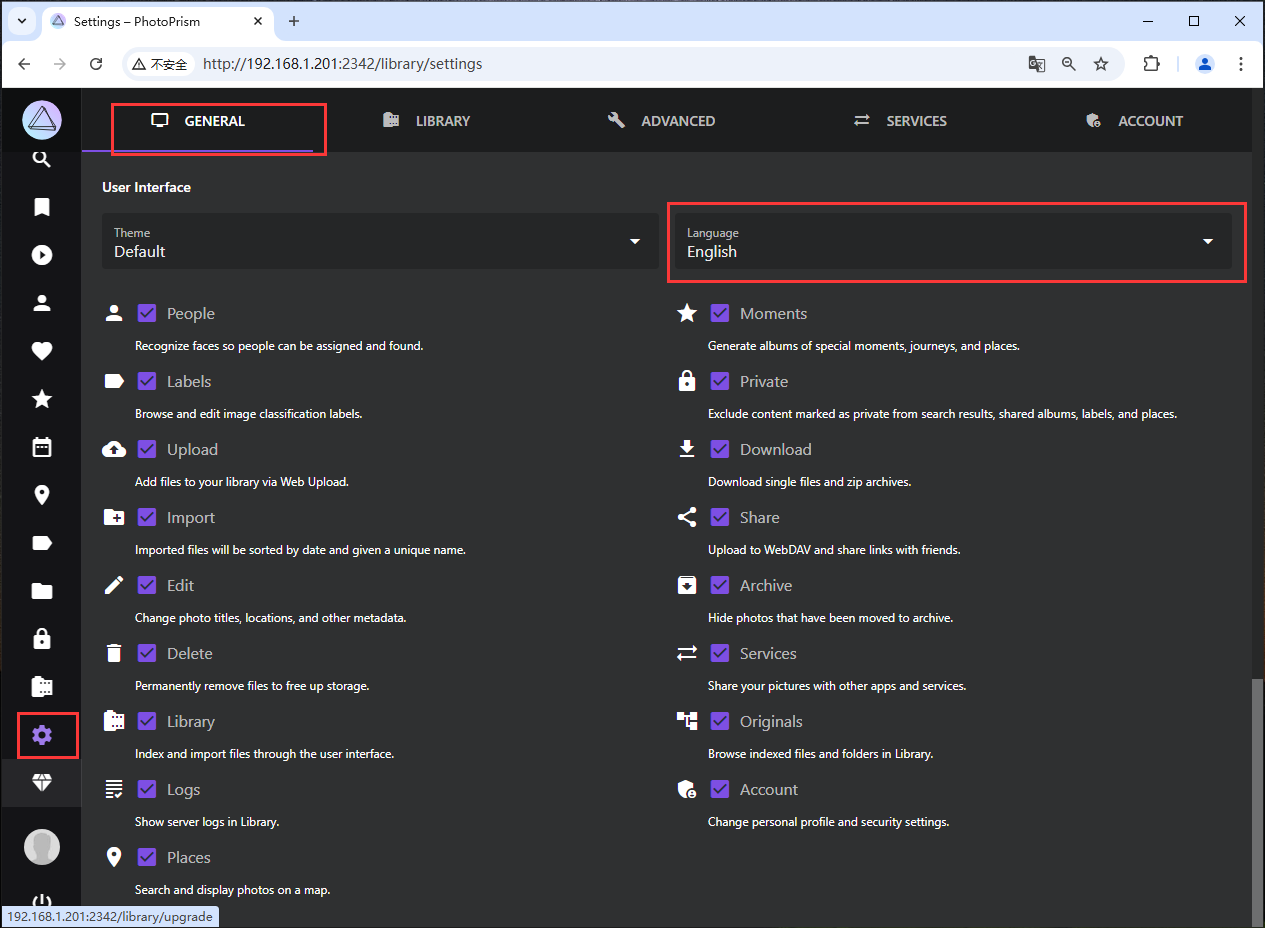
Task: Open Places via the sidebar map pin icon
Action: pyautogui.click(x=41, y=495)
